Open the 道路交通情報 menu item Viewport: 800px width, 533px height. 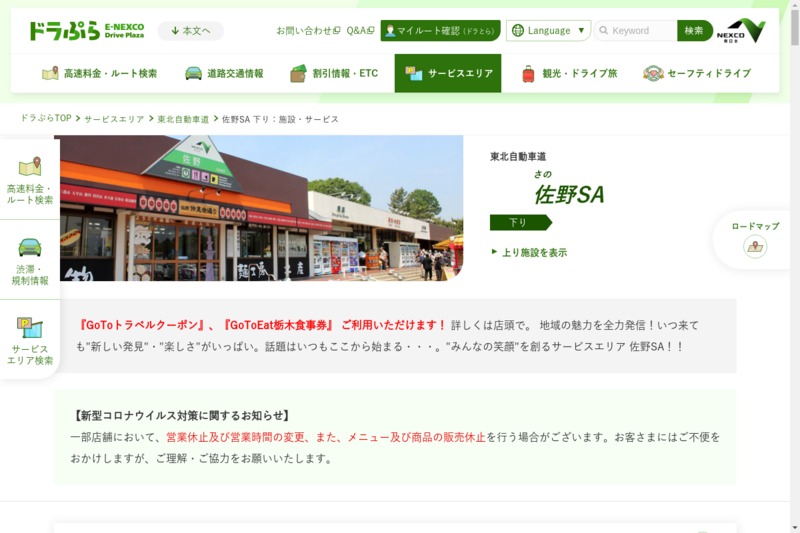click(224, 73)
